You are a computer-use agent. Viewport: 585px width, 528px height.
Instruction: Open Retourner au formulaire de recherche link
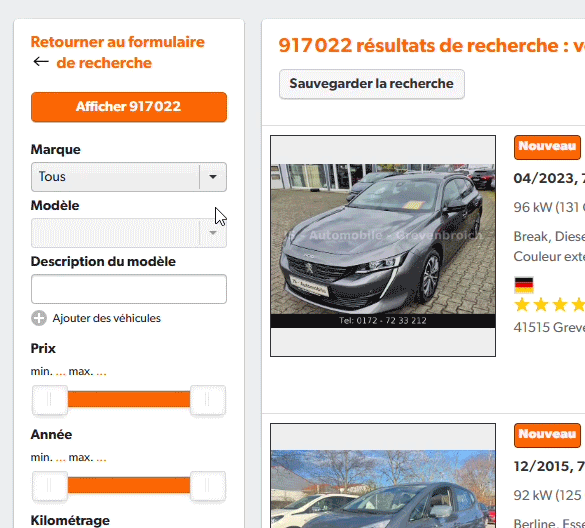(118, 52)
